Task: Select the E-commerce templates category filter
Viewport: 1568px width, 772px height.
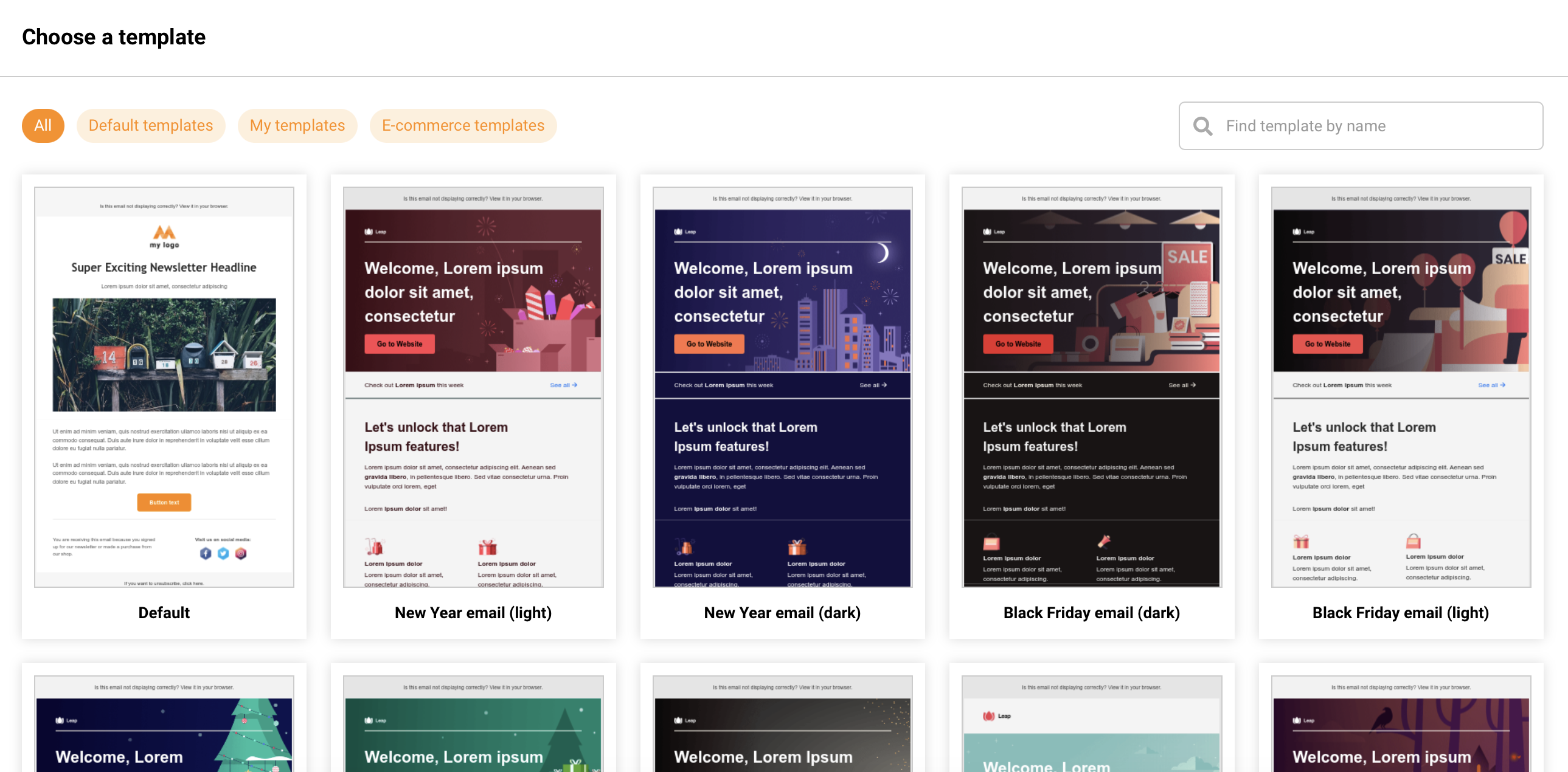Action: [x=463, y=125]
